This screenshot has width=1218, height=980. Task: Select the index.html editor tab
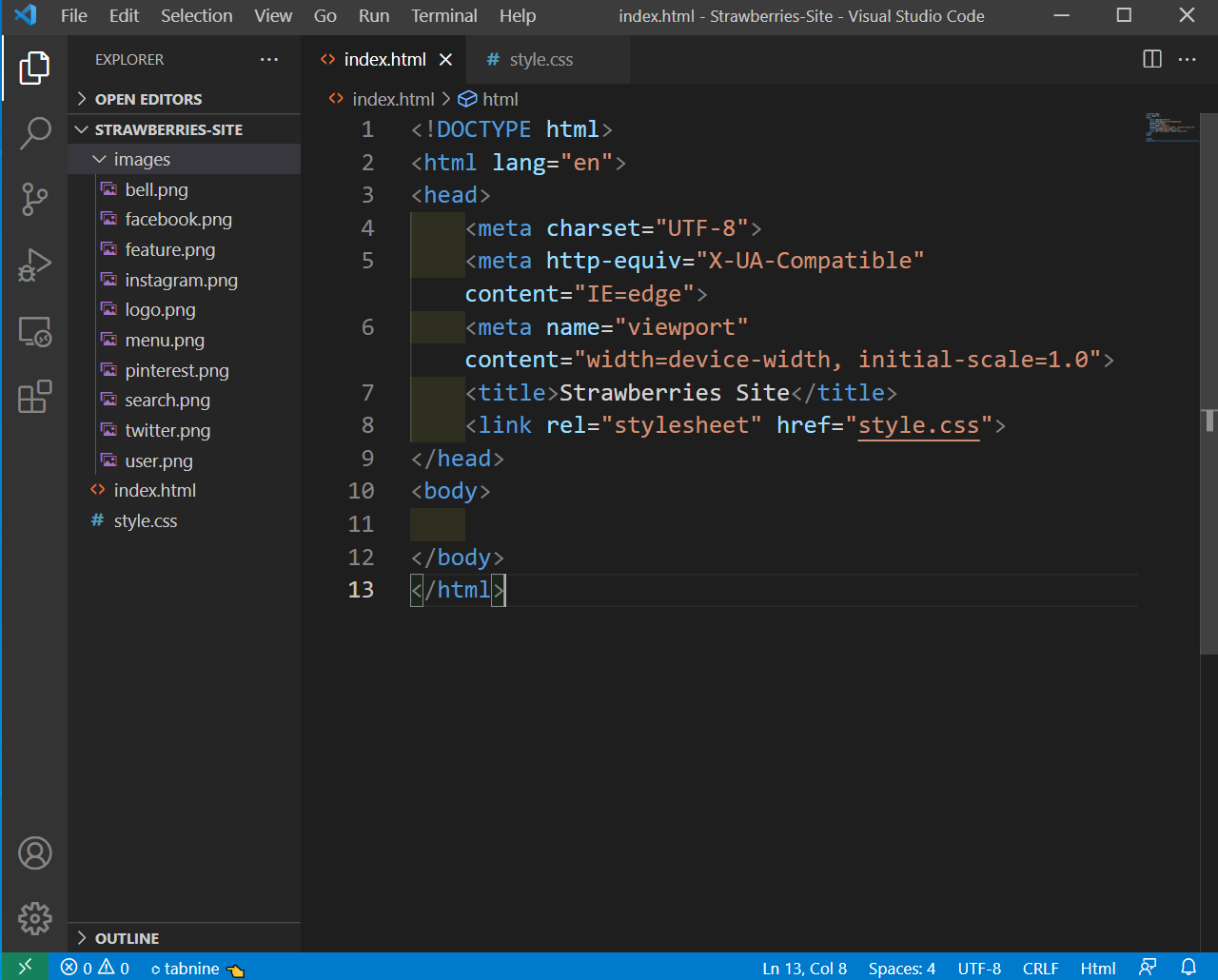pyautogui.click(x=384, y=59)
